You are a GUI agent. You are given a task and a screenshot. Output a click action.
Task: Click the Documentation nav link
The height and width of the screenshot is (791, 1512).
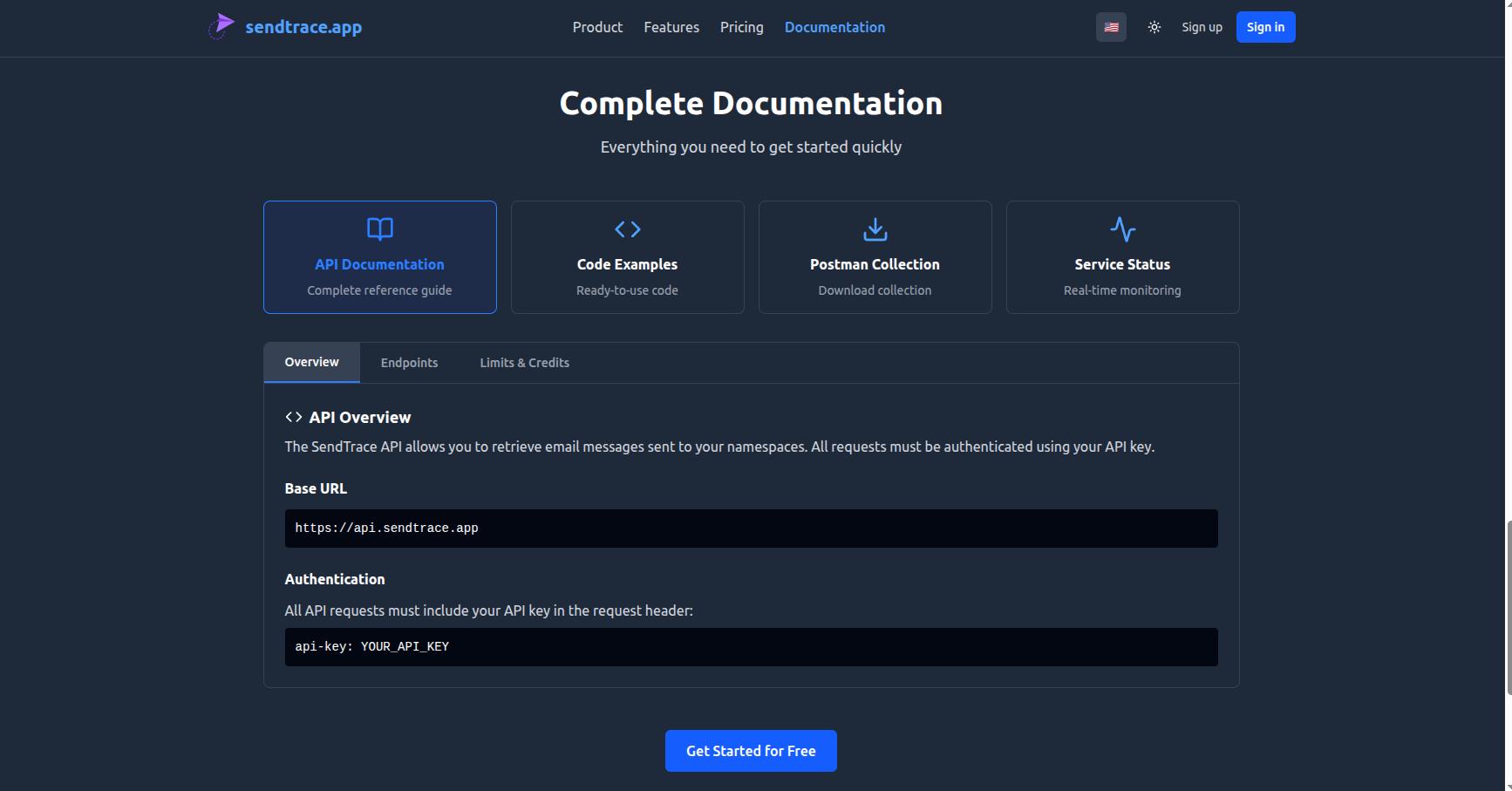pyautogui.click(x=834, y=27)
